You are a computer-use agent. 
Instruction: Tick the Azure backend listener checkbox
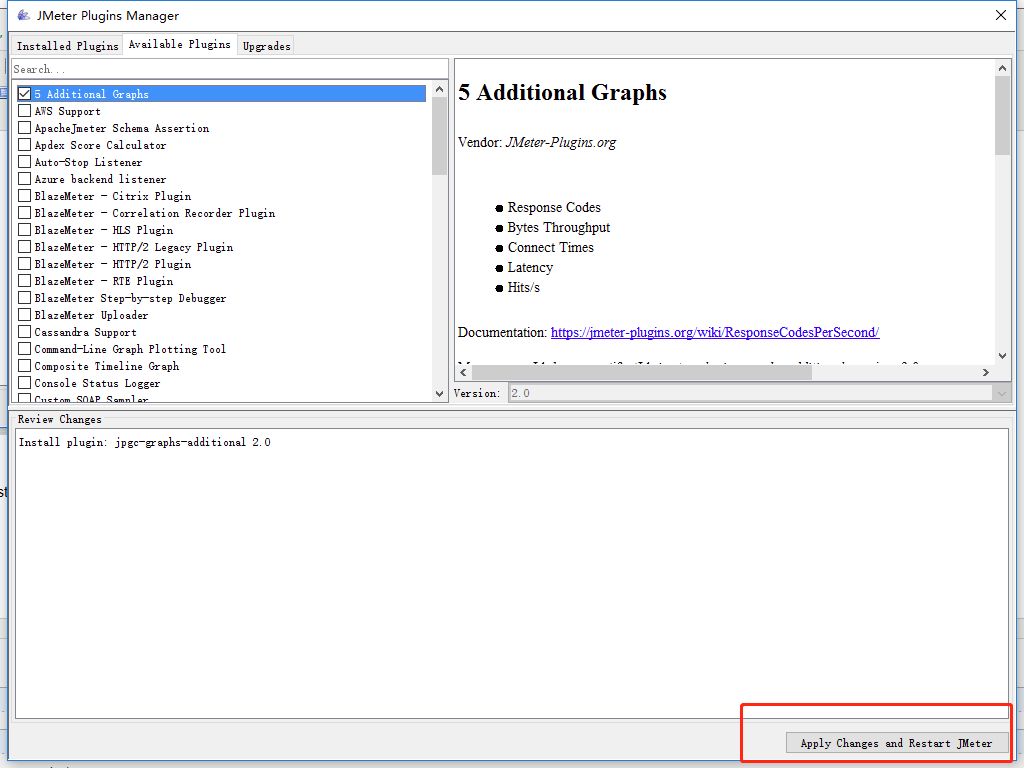(x=25, y=178)
